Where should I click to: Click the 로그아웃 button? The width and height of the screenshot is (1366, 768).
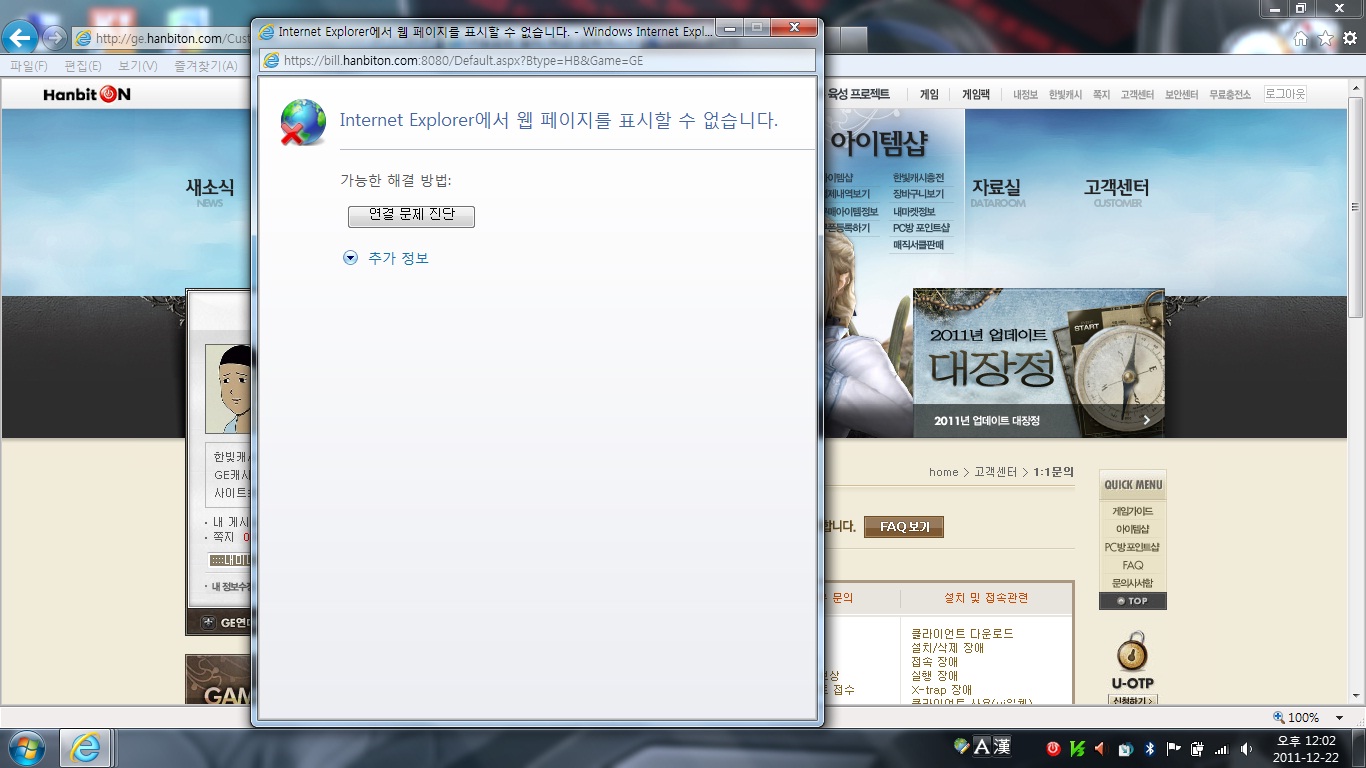[1285, 94]
